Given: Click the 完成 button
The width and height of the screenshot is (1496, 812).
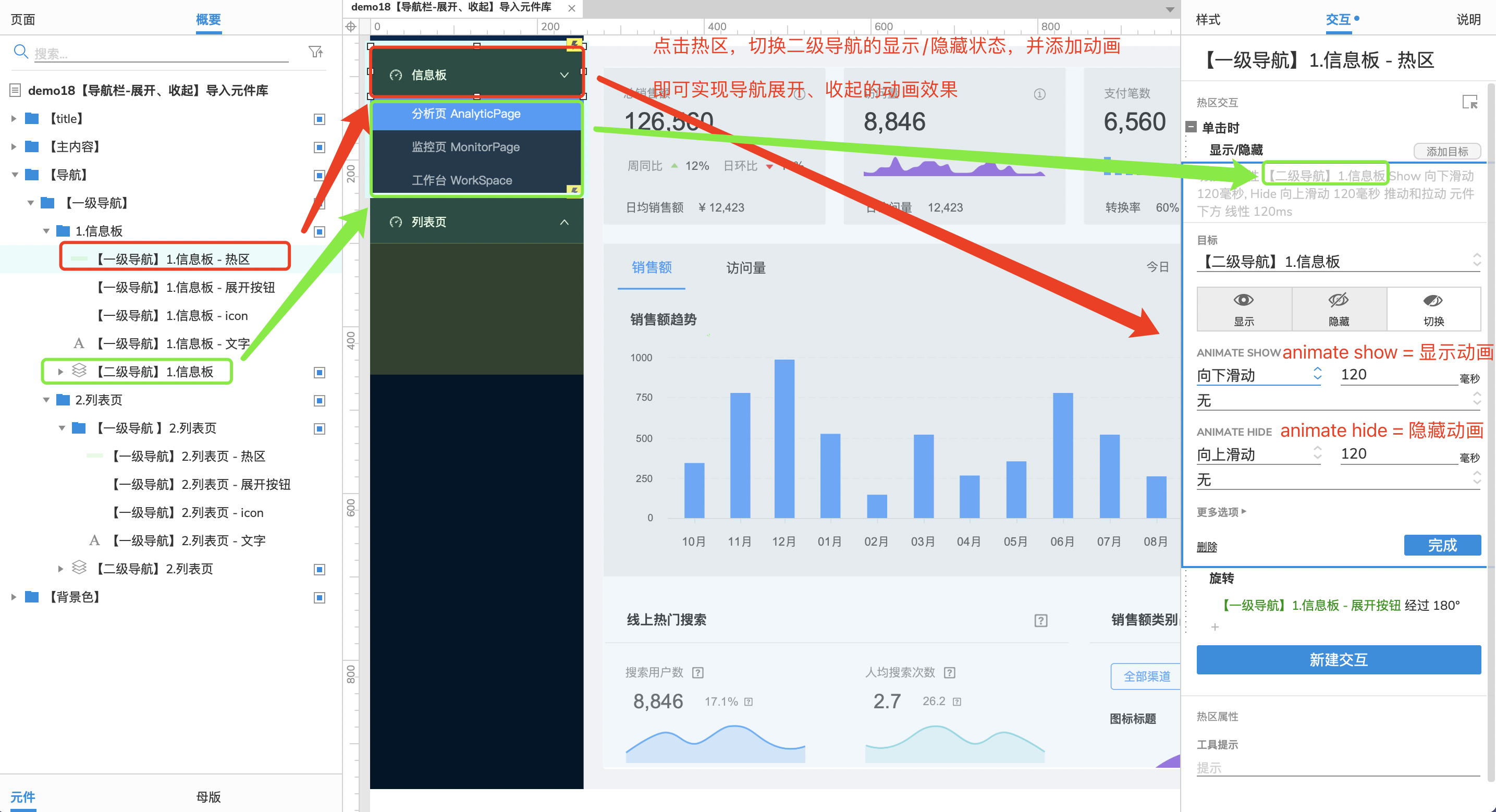Looking at the screenshot, I should 1442,545.
